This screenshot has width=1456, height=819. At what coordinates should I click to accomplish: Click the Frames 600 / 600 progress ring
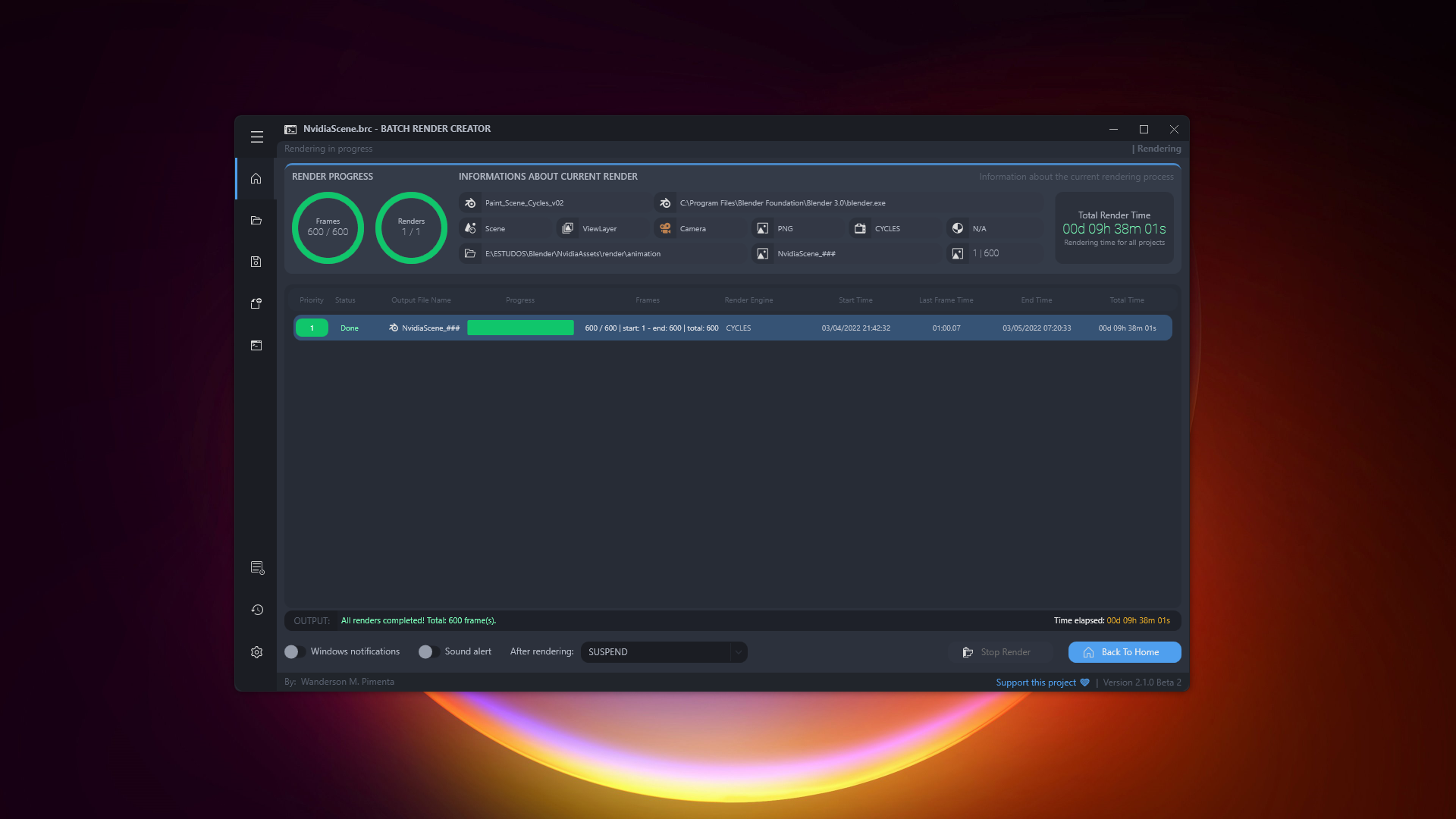tap(328, 227)
